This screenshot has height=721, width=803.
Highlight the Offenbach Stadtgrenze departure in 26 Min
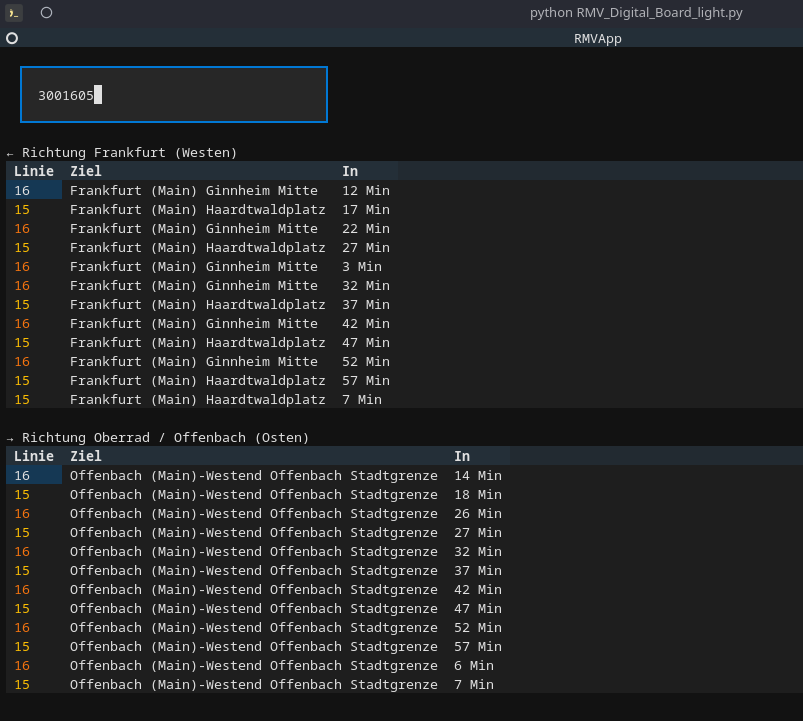click(253, 514)
